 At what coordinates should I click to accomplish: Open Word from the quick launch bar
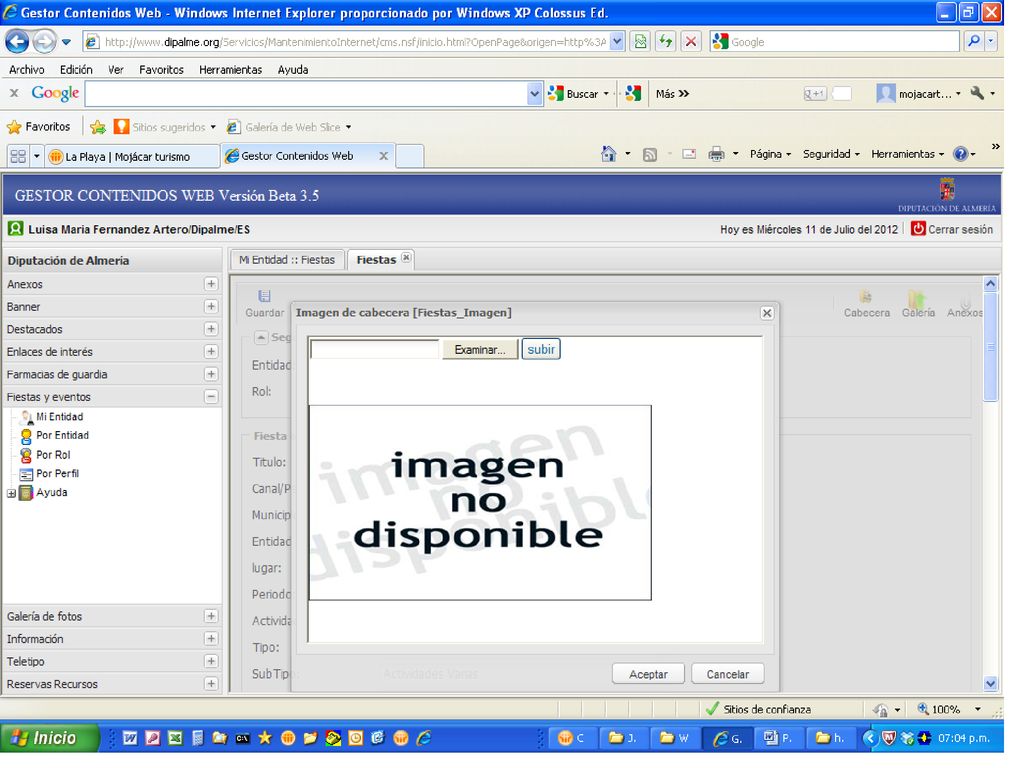[130, 739]
